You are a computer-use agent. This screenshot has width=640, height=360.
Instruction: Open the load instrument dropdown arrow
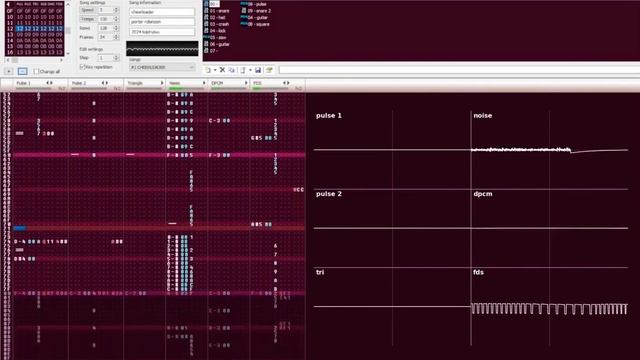(250, 70)
